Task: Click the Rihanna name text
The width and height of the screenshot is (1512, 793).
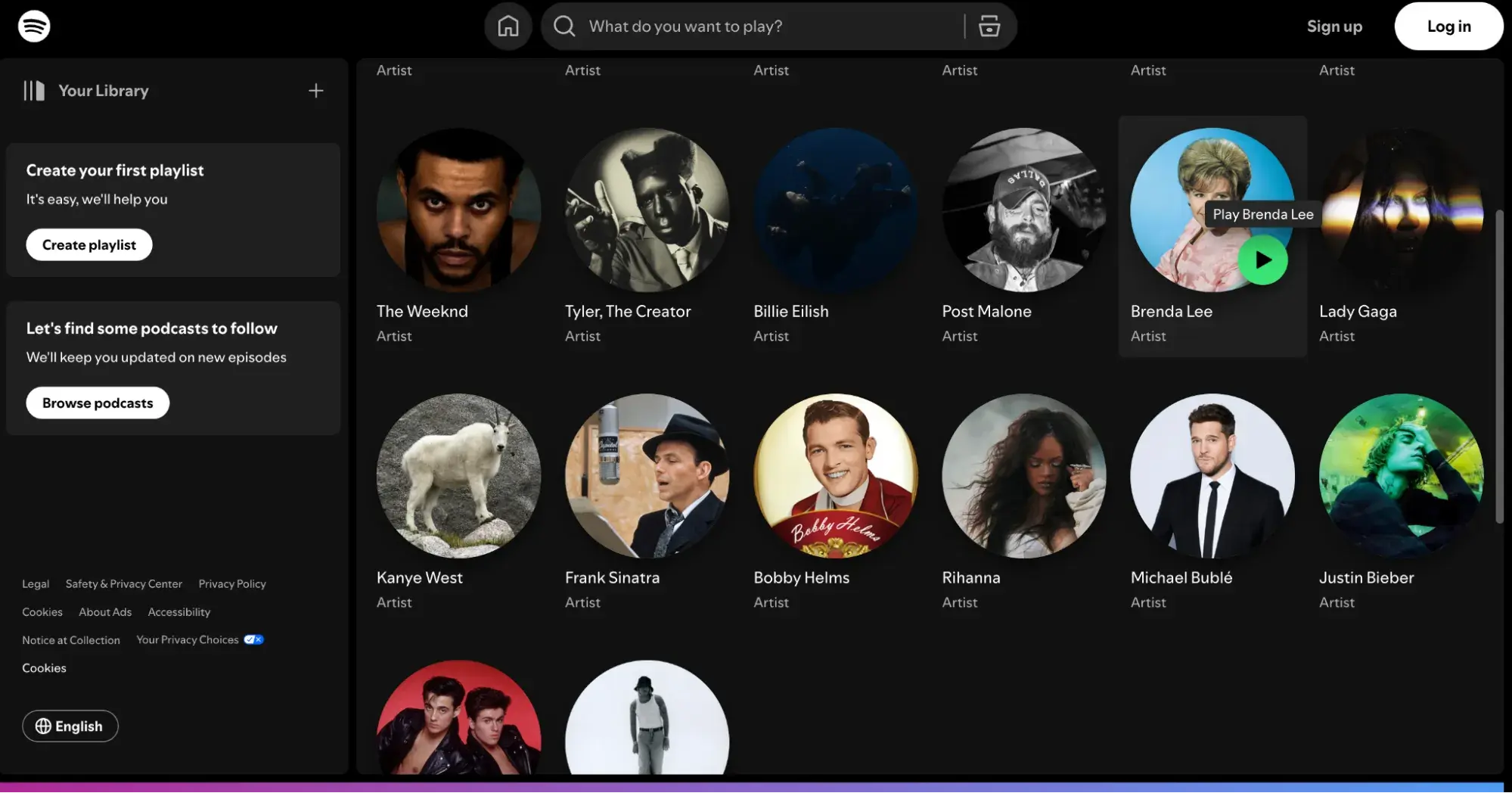Action: tap(971, 578)
